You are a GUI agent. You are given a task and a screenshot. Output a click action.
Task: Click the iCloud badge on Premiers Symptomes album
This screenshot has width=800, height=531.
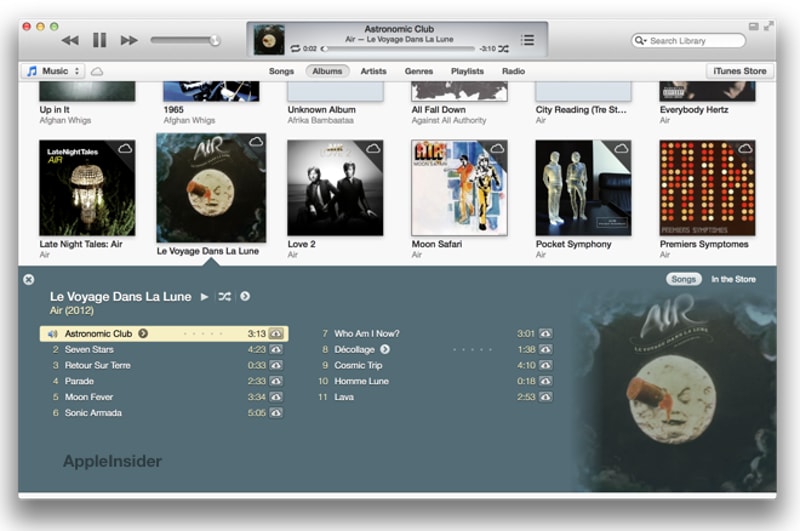point(745,148)
